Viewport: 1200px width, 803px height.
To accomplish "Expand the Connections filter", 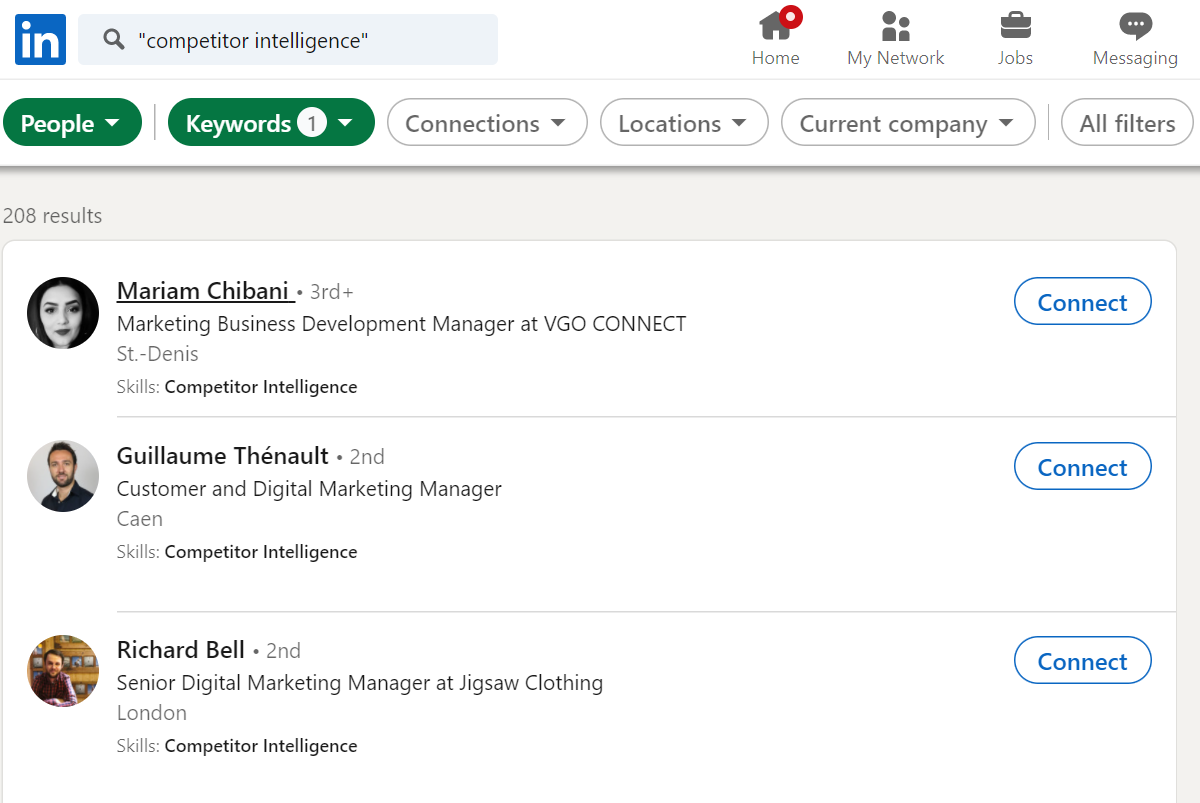I will point(487,122).
